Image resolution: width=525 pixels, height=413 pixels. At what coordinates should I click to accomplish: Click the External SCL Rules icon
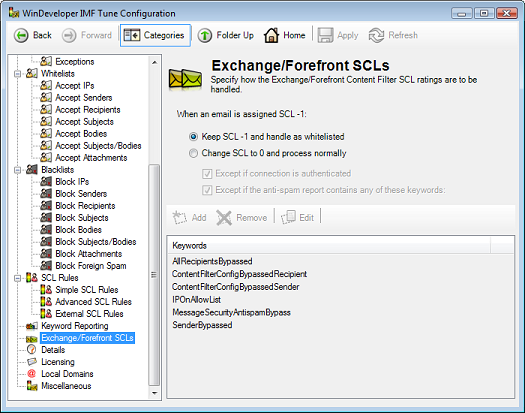(46, 314)
